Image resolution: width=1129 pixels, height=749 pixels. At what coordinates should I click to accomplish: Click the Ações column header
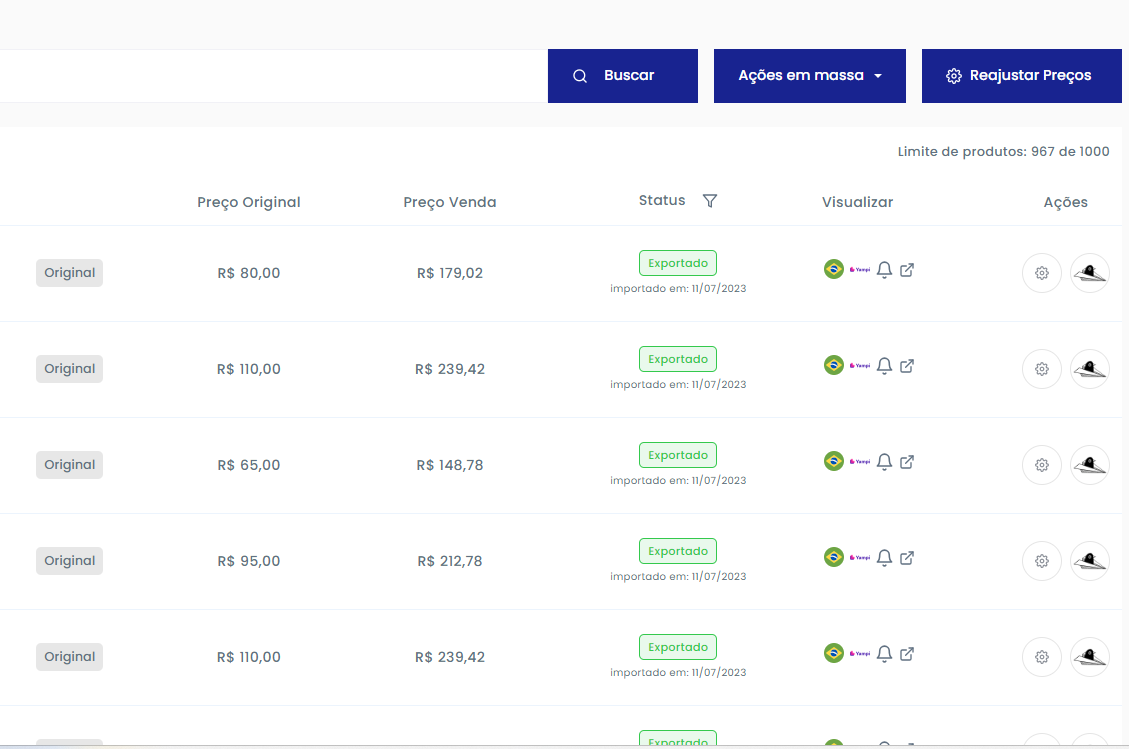pyautogui.click(x=1066, y=202)
